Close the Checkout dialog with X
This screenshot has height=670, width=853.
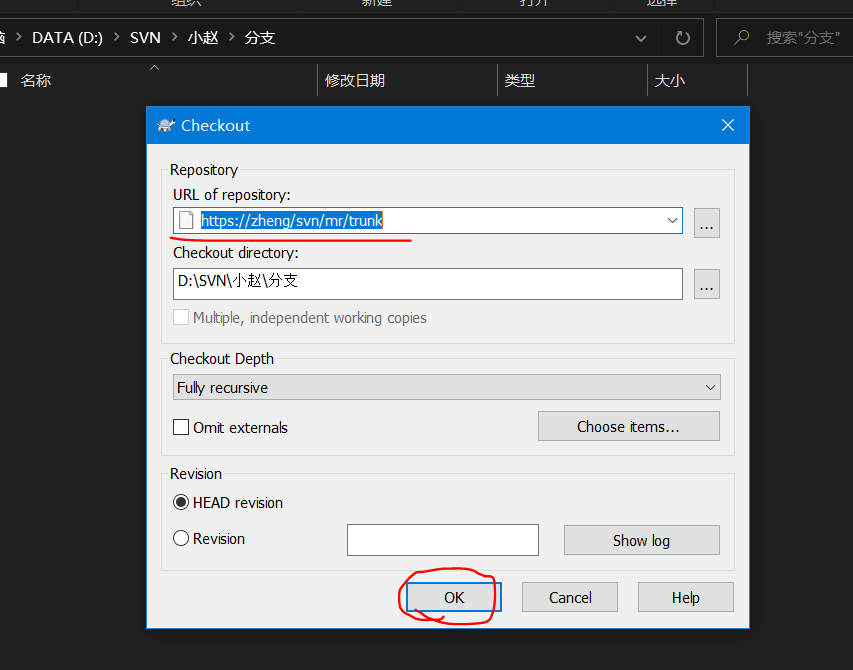pyautogui.click(x=727, y=125)
